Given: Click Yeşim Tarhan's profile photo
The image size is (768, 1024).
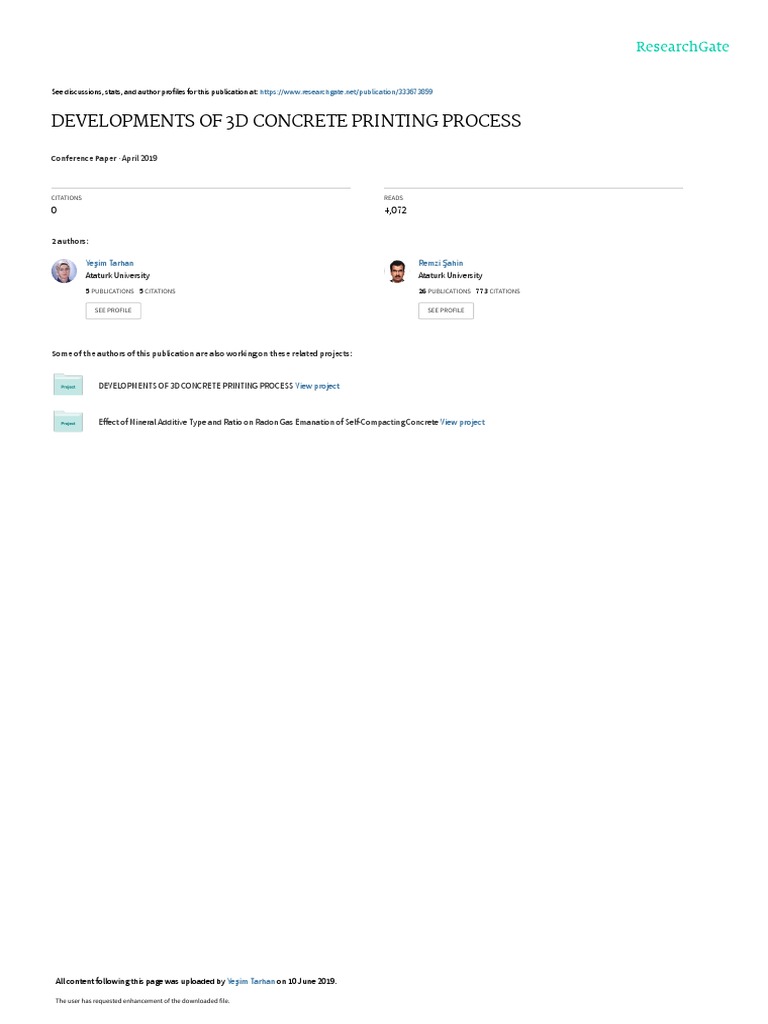Looking at the screenshot, I should pyautogui.click(x=64, y=270).
